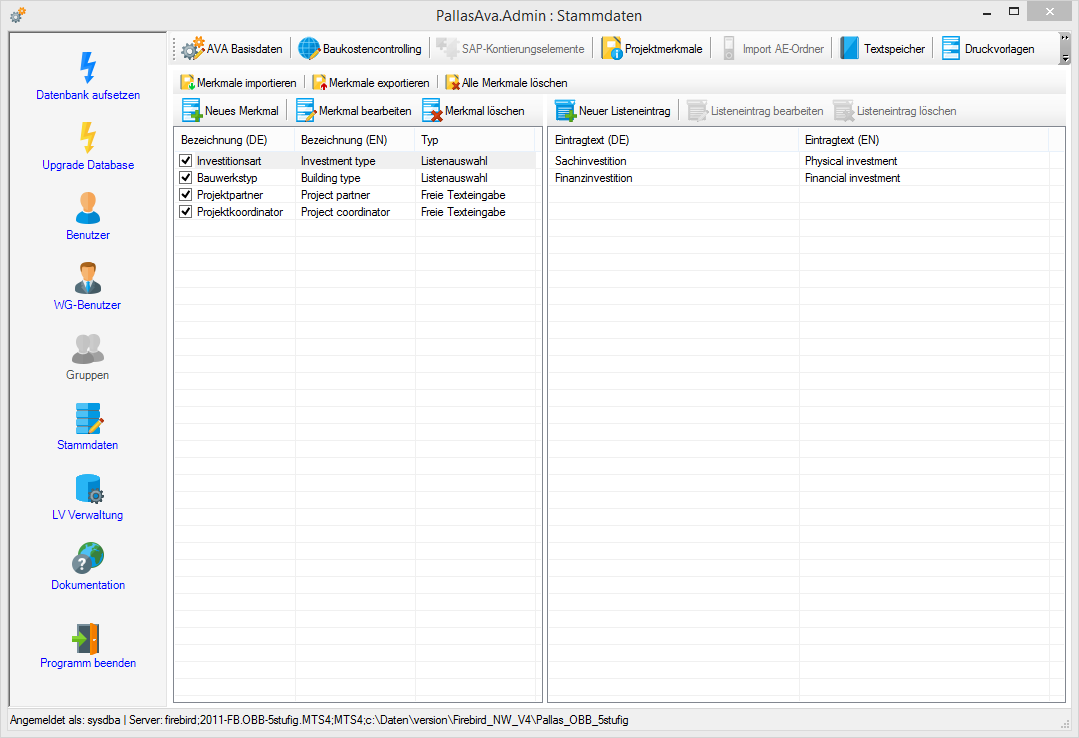Click the Neues Merkmal add icon
This screenshot has height=738, width=1079.
[x=192, y=111]
